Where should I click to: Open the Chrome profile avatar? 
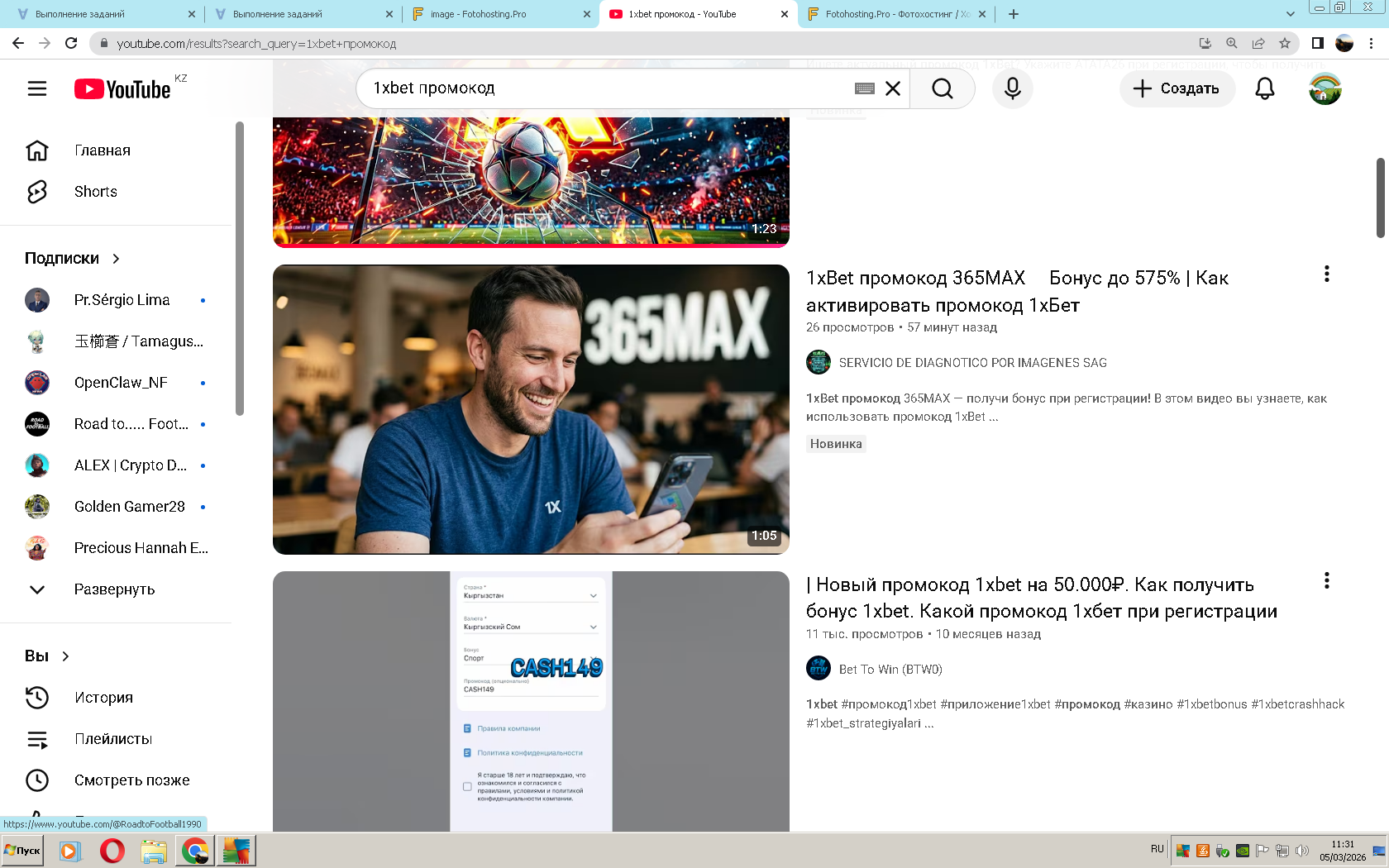(x=1344, y=43)
